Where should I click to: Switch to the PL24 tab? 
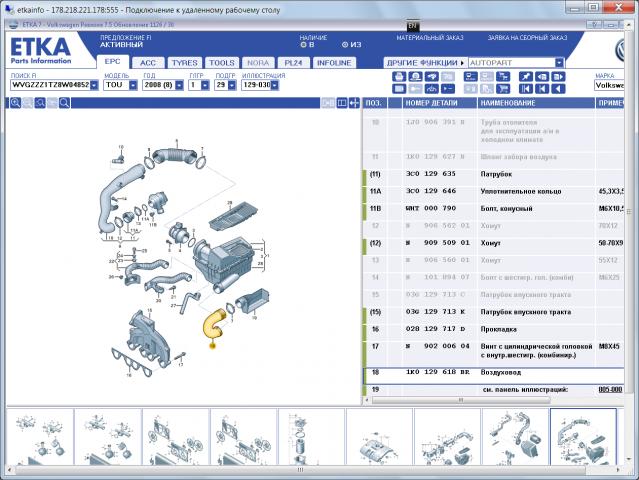pos(293,63)
